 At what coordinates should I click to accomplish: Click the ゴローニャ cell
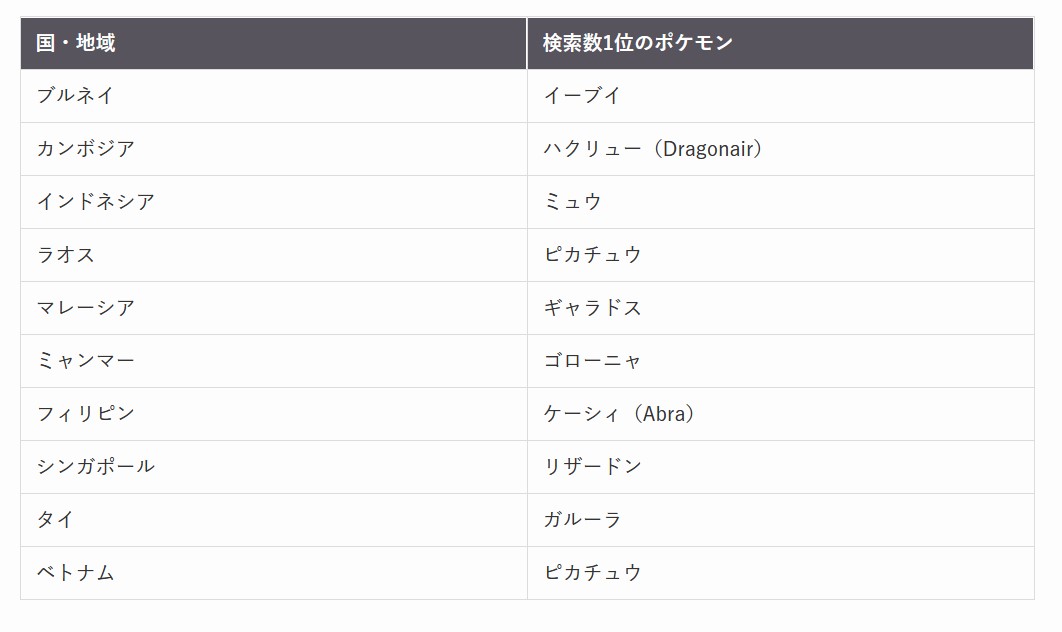tap(593, 361)
